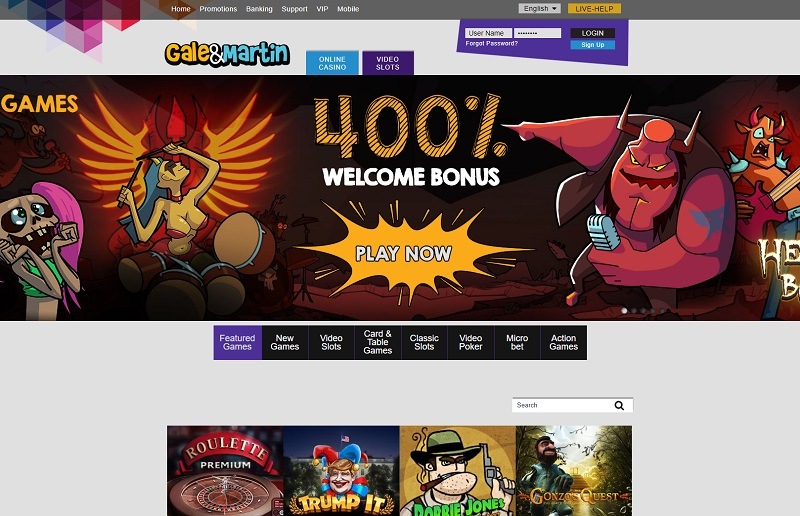Select the first carousel dot indicator

click(x=624, y=310)
